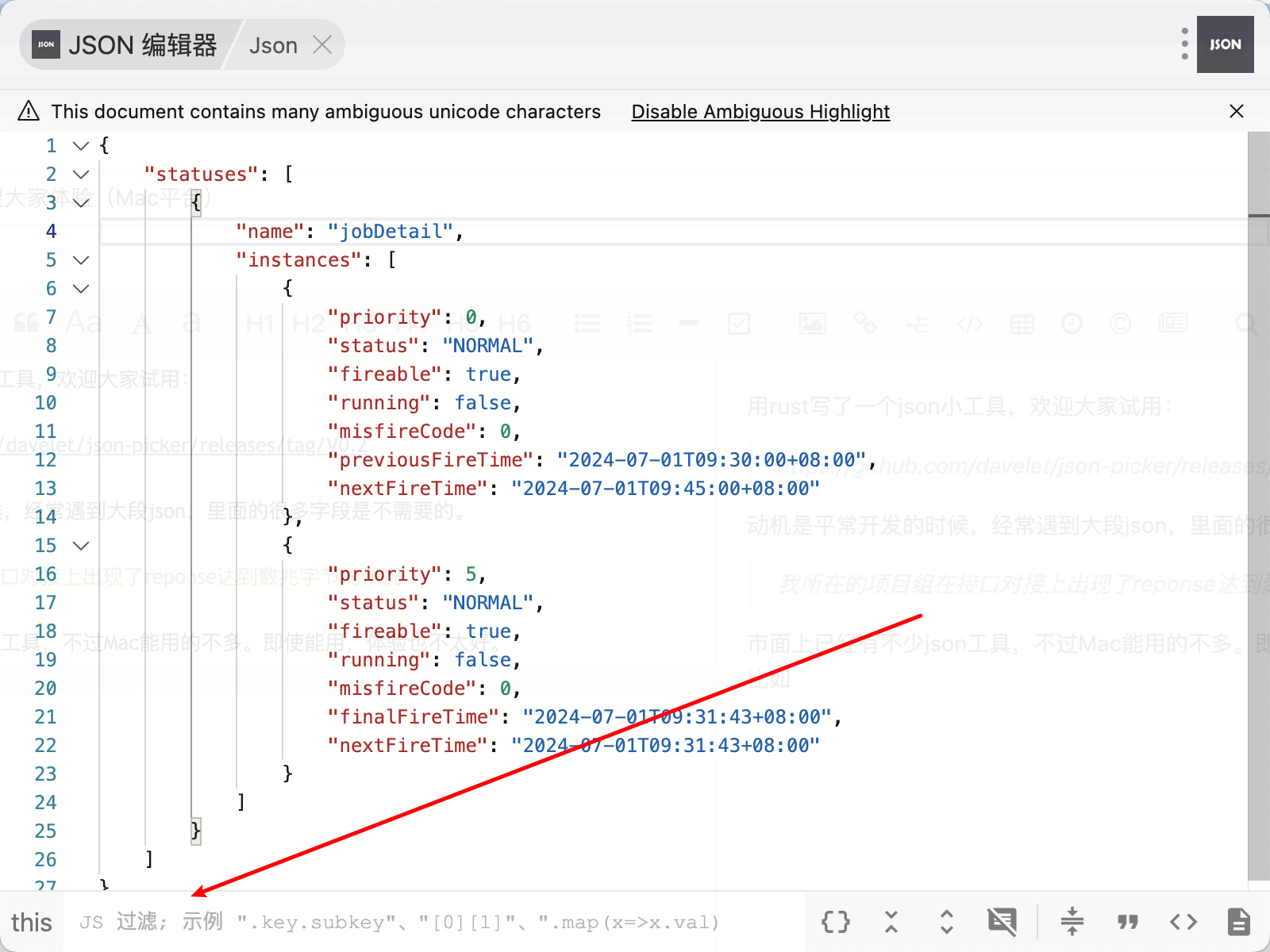
Task: Click the angle brackets code icon
Action: click(1183, 922)
